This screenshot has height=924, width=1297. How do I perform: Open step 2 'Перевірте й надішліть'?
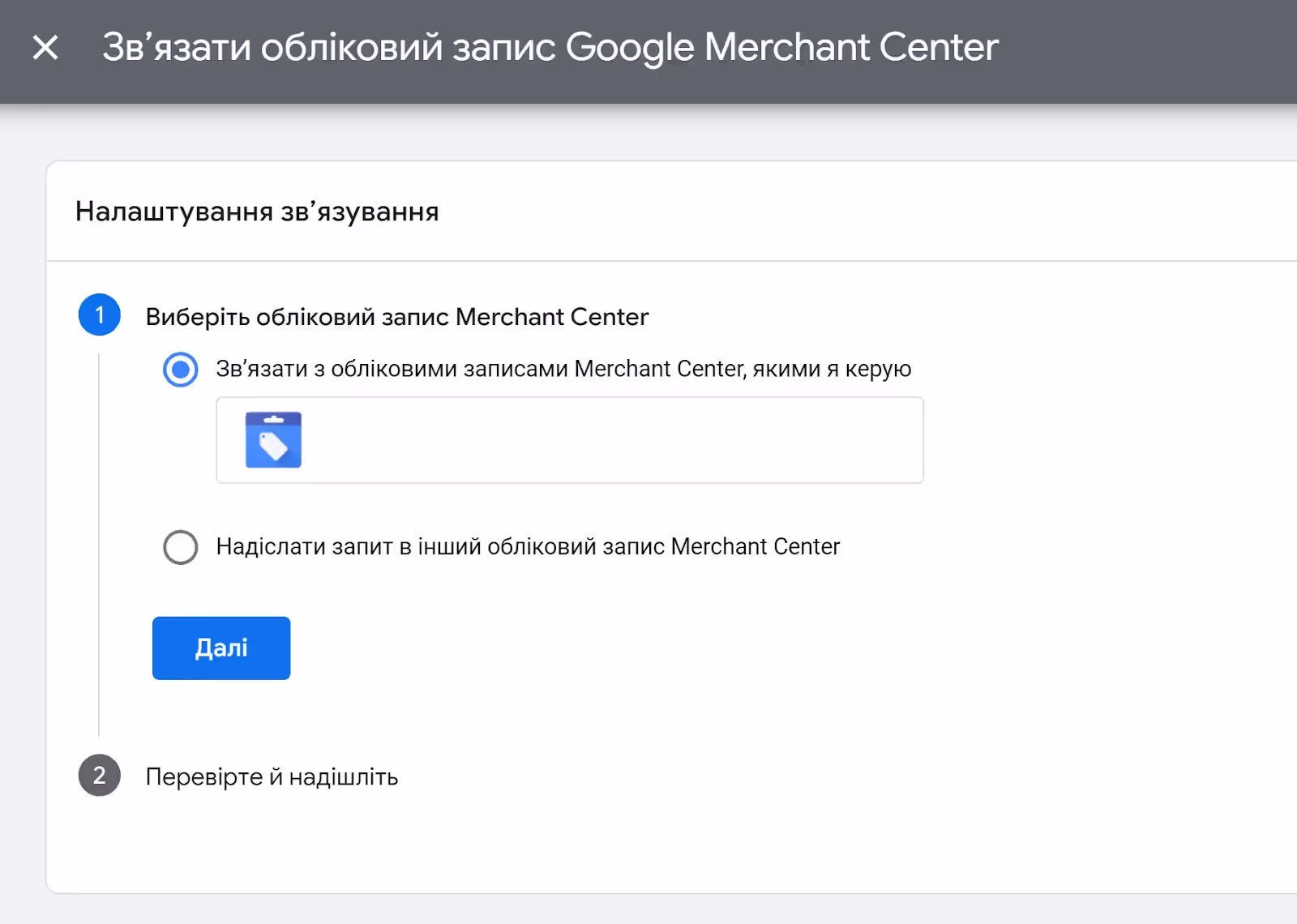[x=272, y=776]
